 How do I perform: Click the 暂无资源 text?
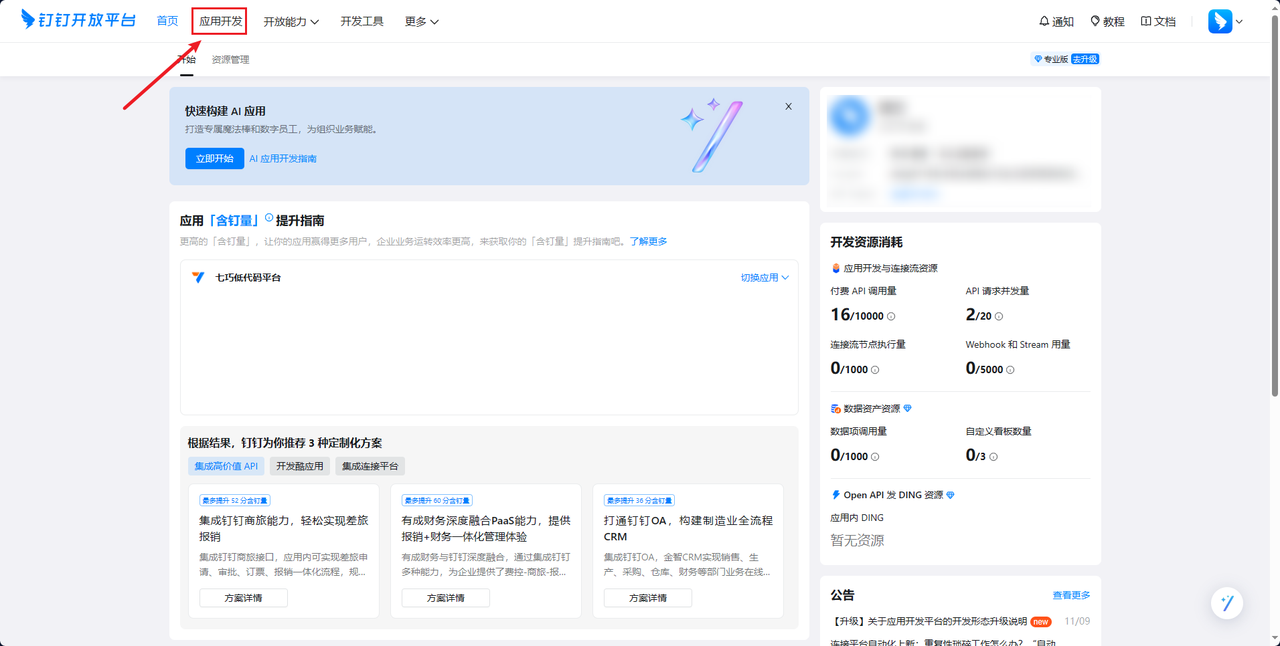point(857,540)
